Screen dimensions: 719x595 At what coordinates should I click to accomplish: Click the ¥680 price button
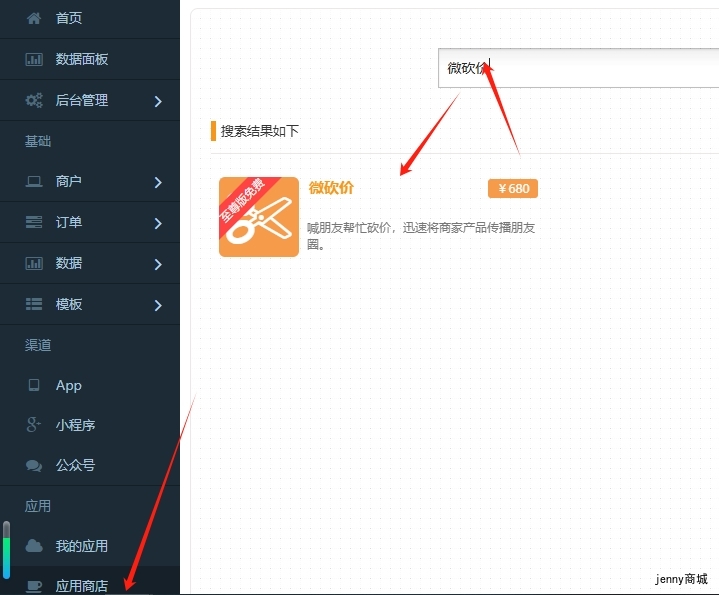point(513,189)
